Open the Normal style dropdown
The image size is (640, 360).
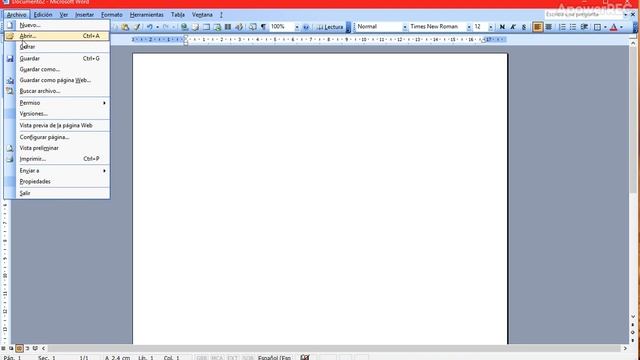coord(405,27)
